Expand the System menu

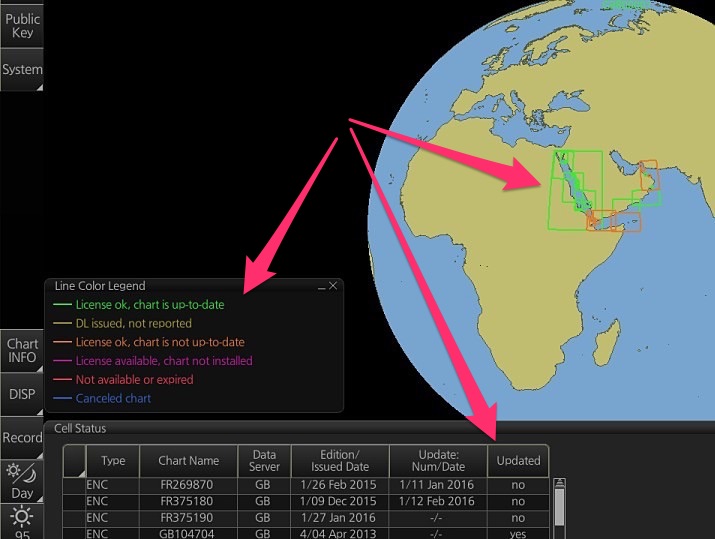pos(22,70)
